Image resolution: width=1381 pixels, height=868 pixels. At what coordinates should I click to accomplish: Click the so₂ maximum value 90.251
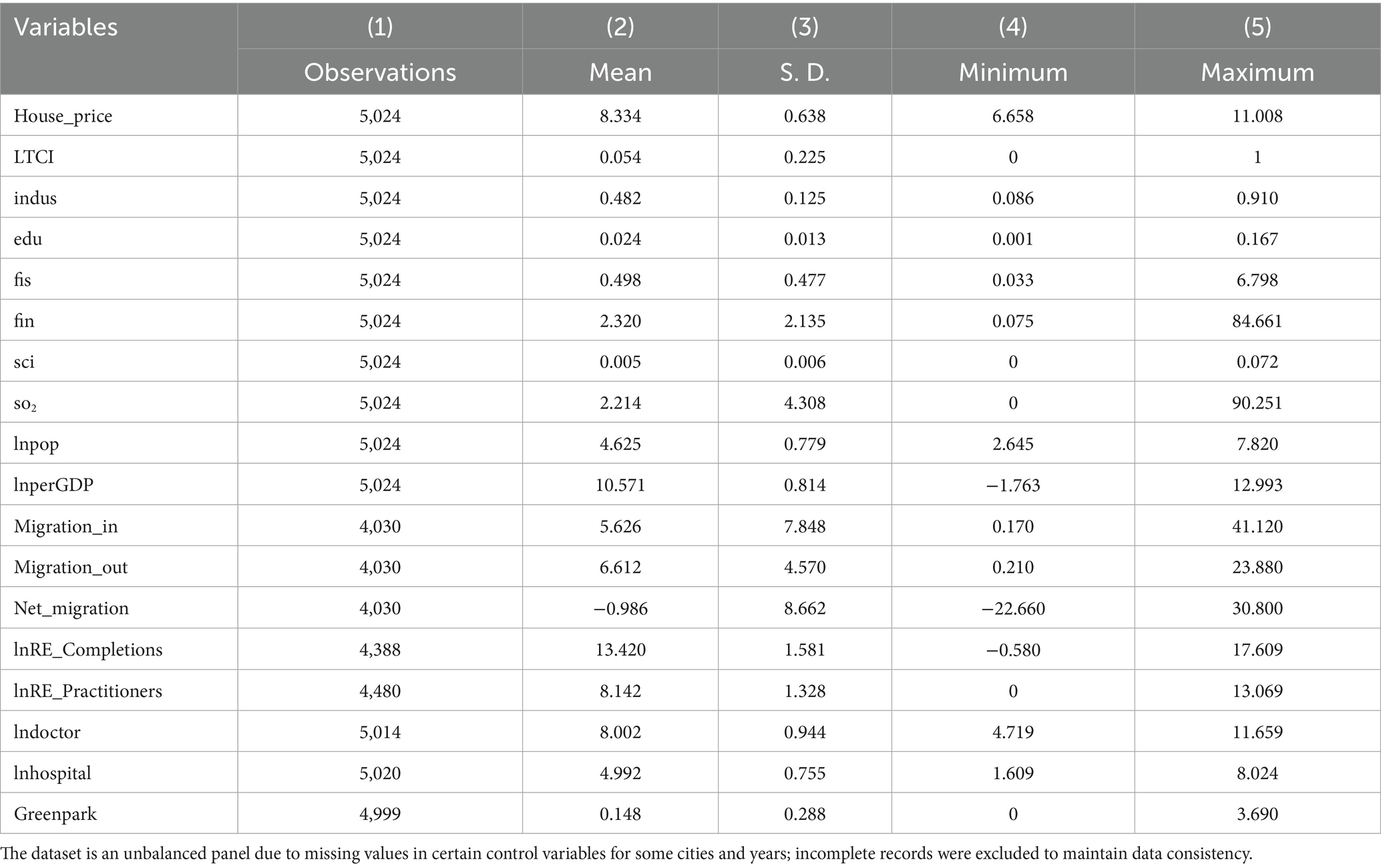pyautogui.click(x=1257, y=403)
